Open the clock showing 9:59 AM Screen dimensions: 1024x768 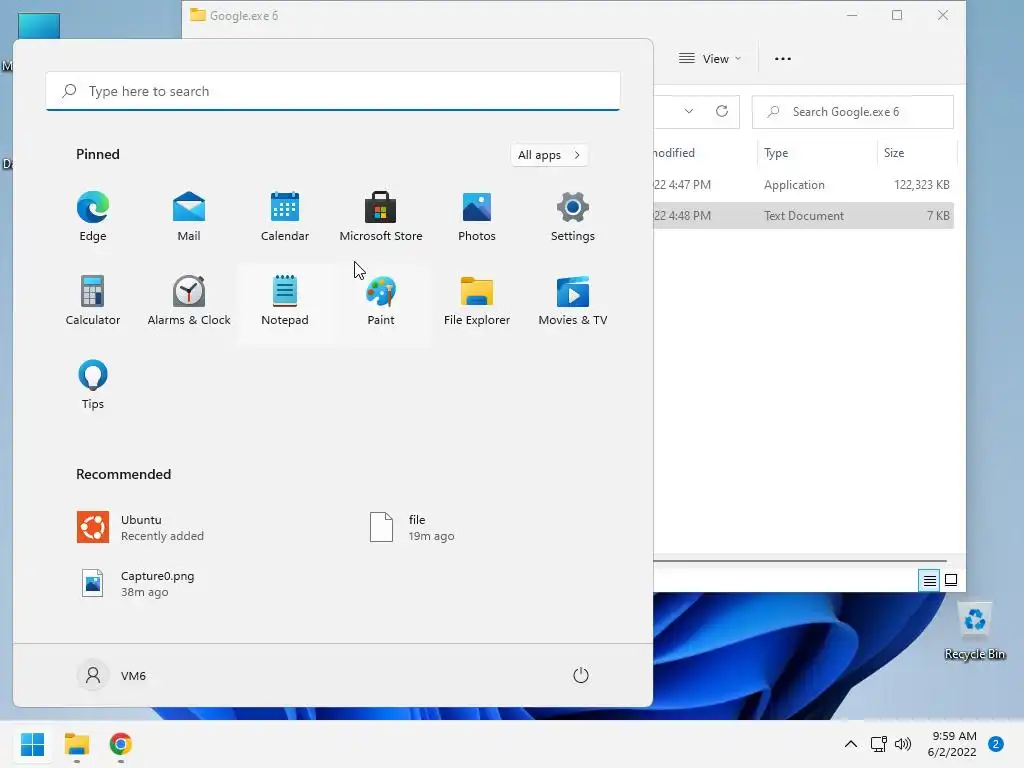952,744
